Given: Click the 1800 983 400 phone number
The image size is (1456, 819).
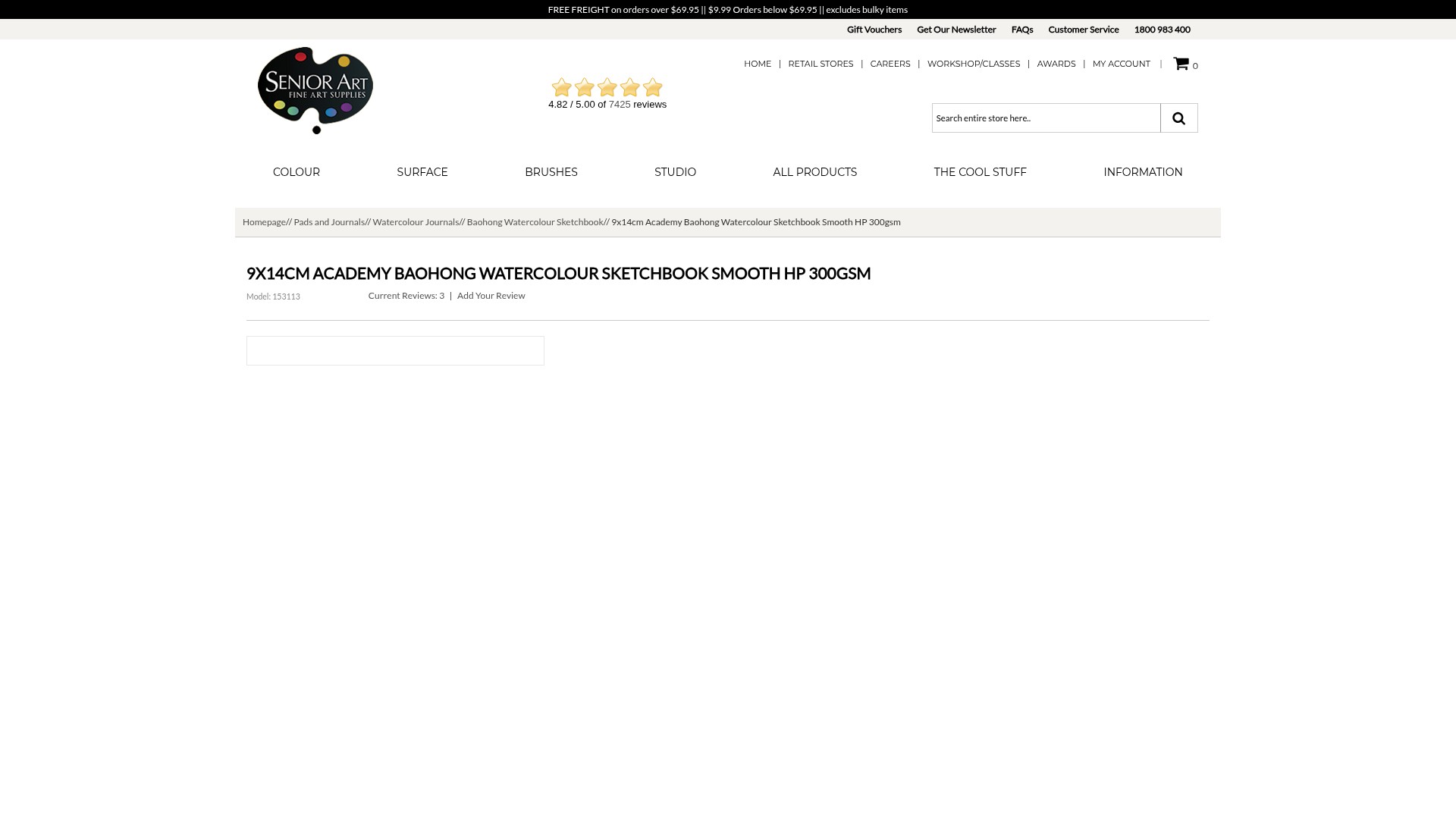Looking at the screenshot, I should coord(1163,30).
